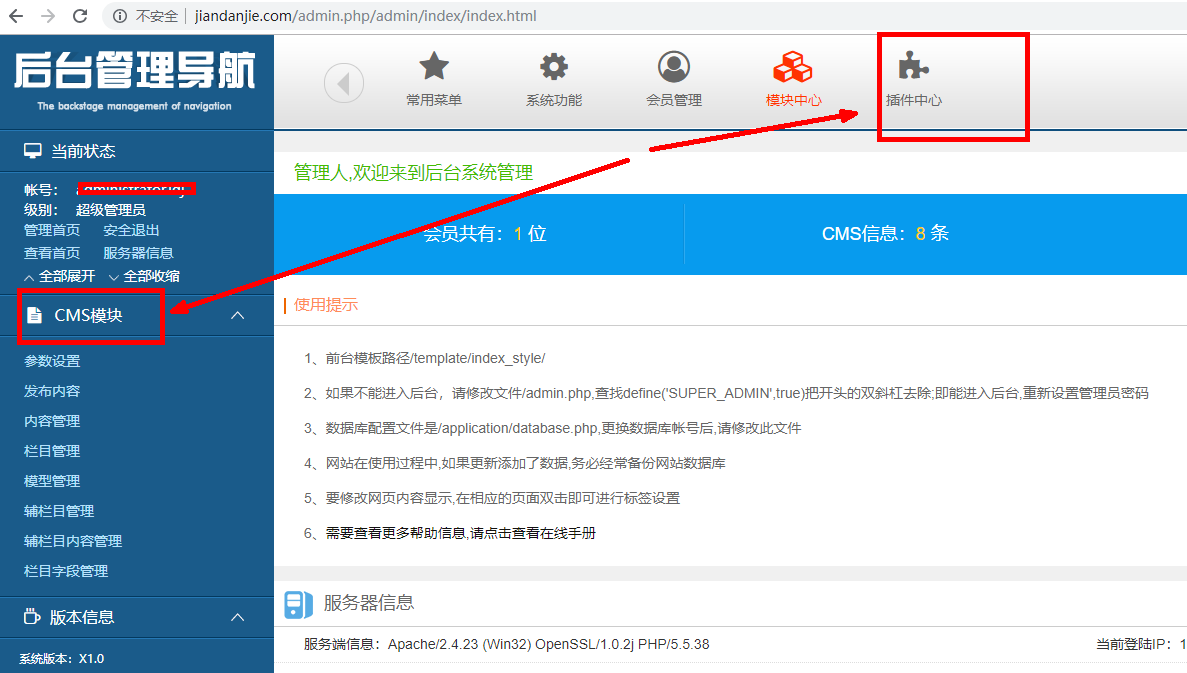Open 系统功能 gear icon
The image size is (1187, 673).
553,67
